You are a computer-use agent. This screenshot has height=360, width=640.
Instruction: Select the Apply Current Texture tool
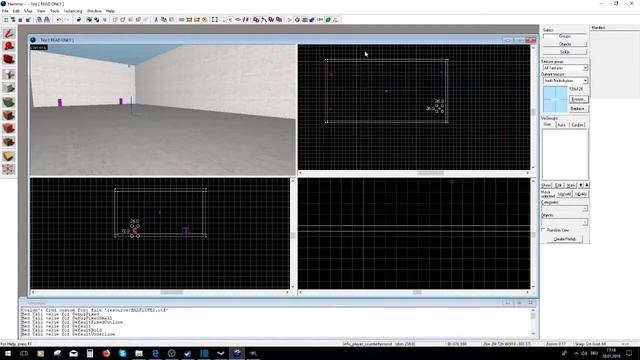(8, 115)
